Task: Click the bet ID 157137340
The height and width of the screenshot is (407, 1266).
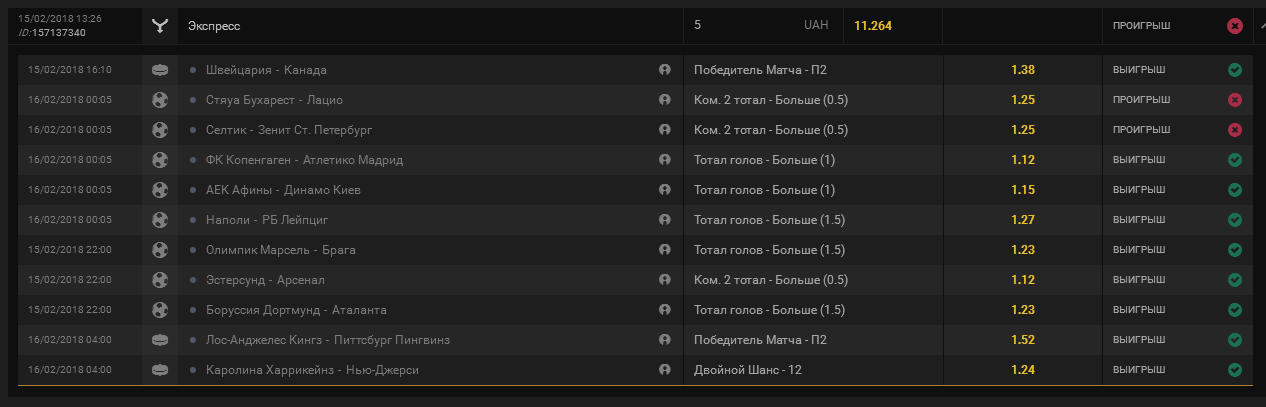Action: coord(58,33)
